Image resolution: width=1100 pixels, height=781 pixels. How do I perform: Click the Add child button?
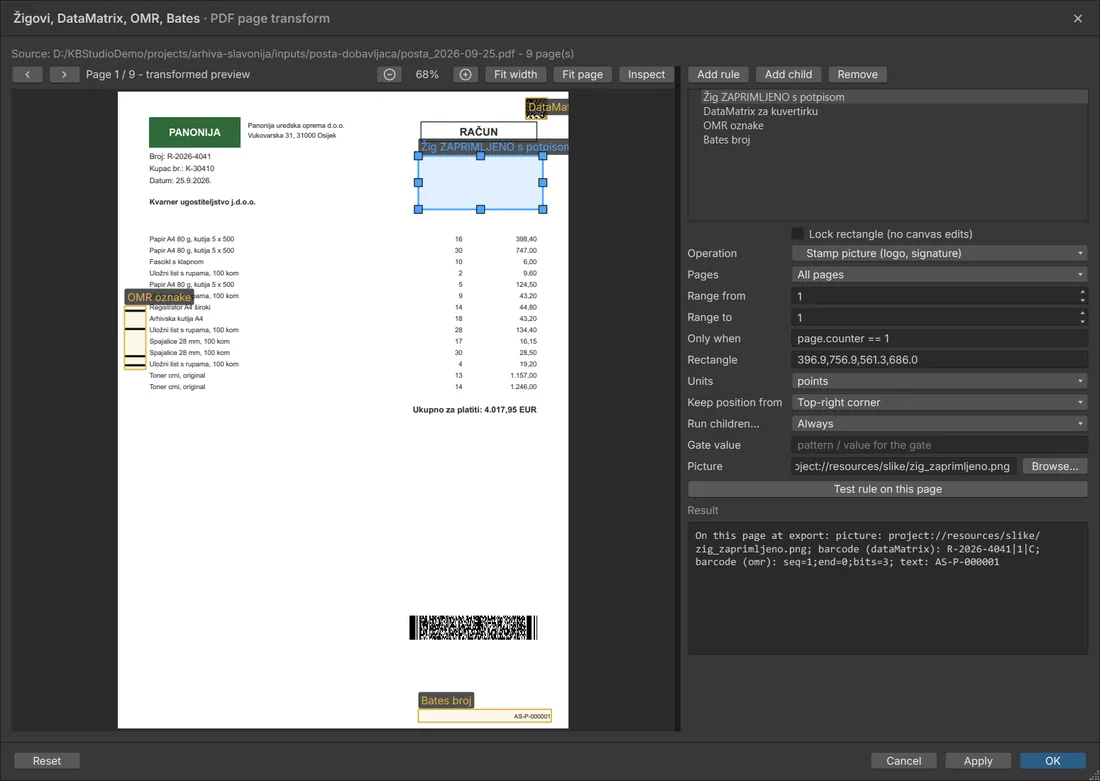point(789,74)
